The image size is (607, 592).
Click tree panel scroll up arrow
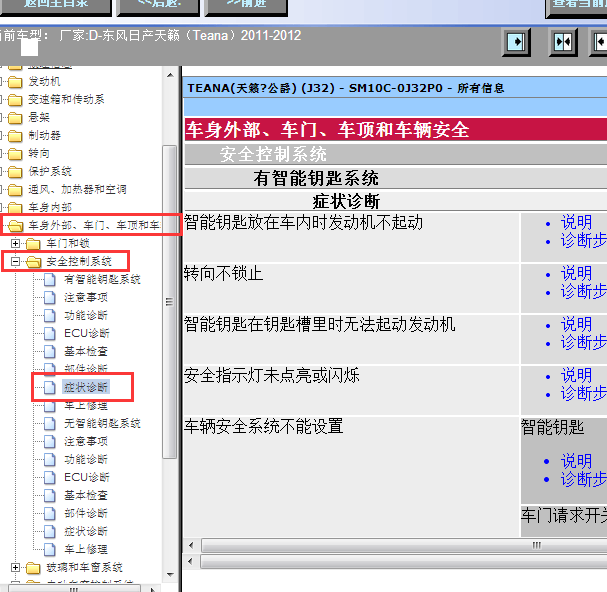click(170, 75)
